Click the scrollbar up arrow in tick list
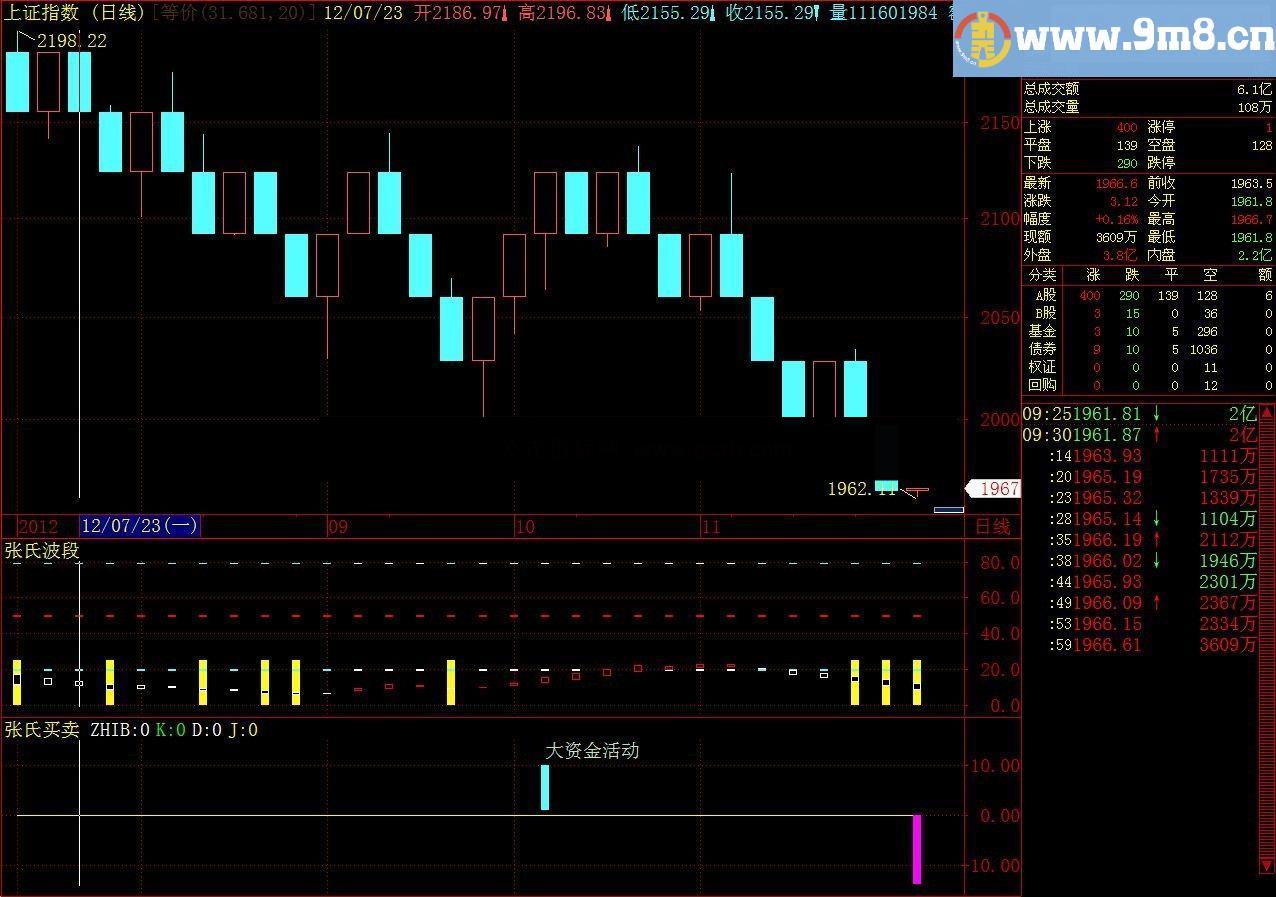Screen dimensions: 1276x897 (1268, 411)
